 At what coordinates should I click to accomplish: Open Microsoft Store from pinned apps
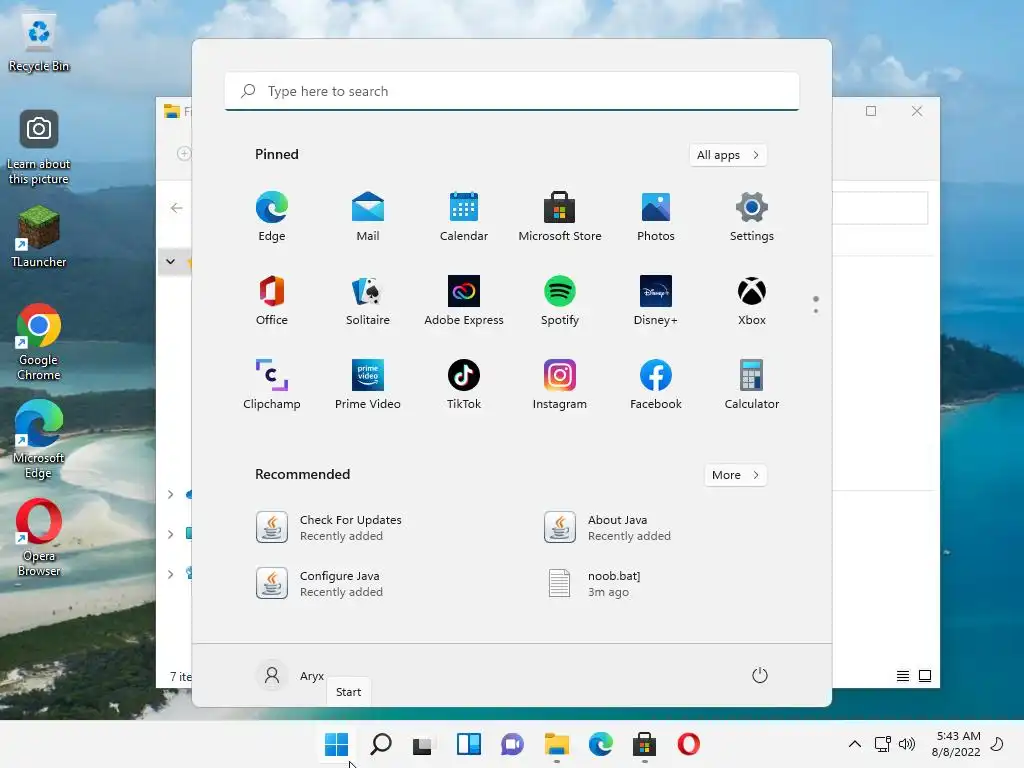[x=560, y=217]
